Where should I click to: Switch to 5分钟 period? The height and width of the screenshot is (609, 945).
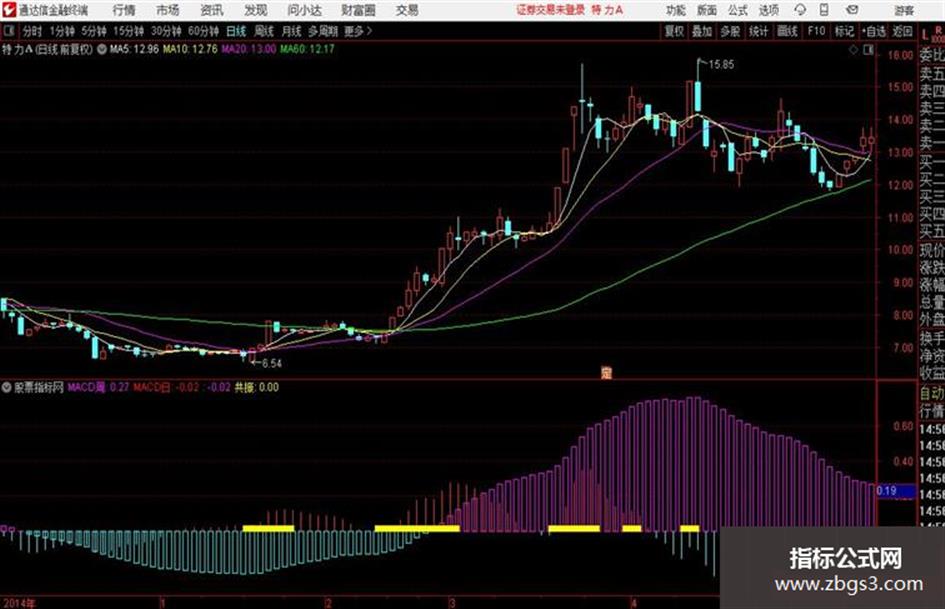pyautogui.click(x=93, y=31)
